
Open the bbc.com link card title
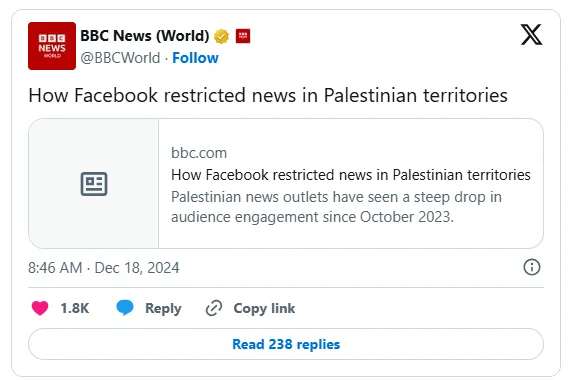351,175
